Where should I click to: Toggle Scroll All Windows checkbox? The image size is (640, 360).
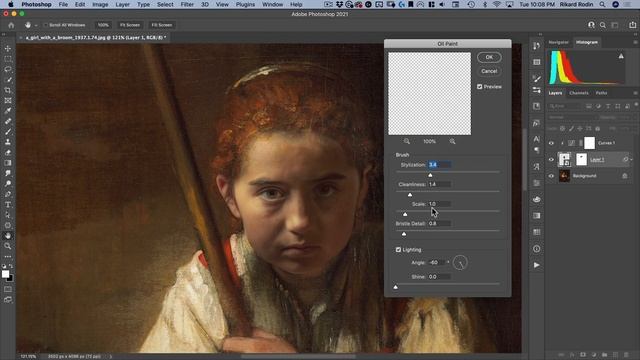pyautogui.click(x=45, y=25)
